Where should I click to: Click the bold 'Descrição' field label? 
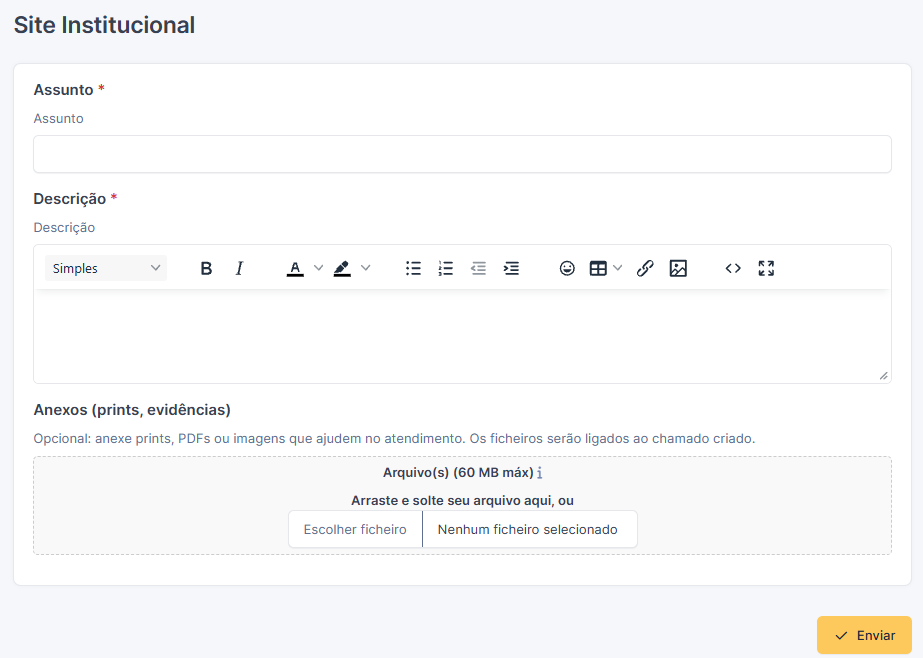click(x=69, y=199)
